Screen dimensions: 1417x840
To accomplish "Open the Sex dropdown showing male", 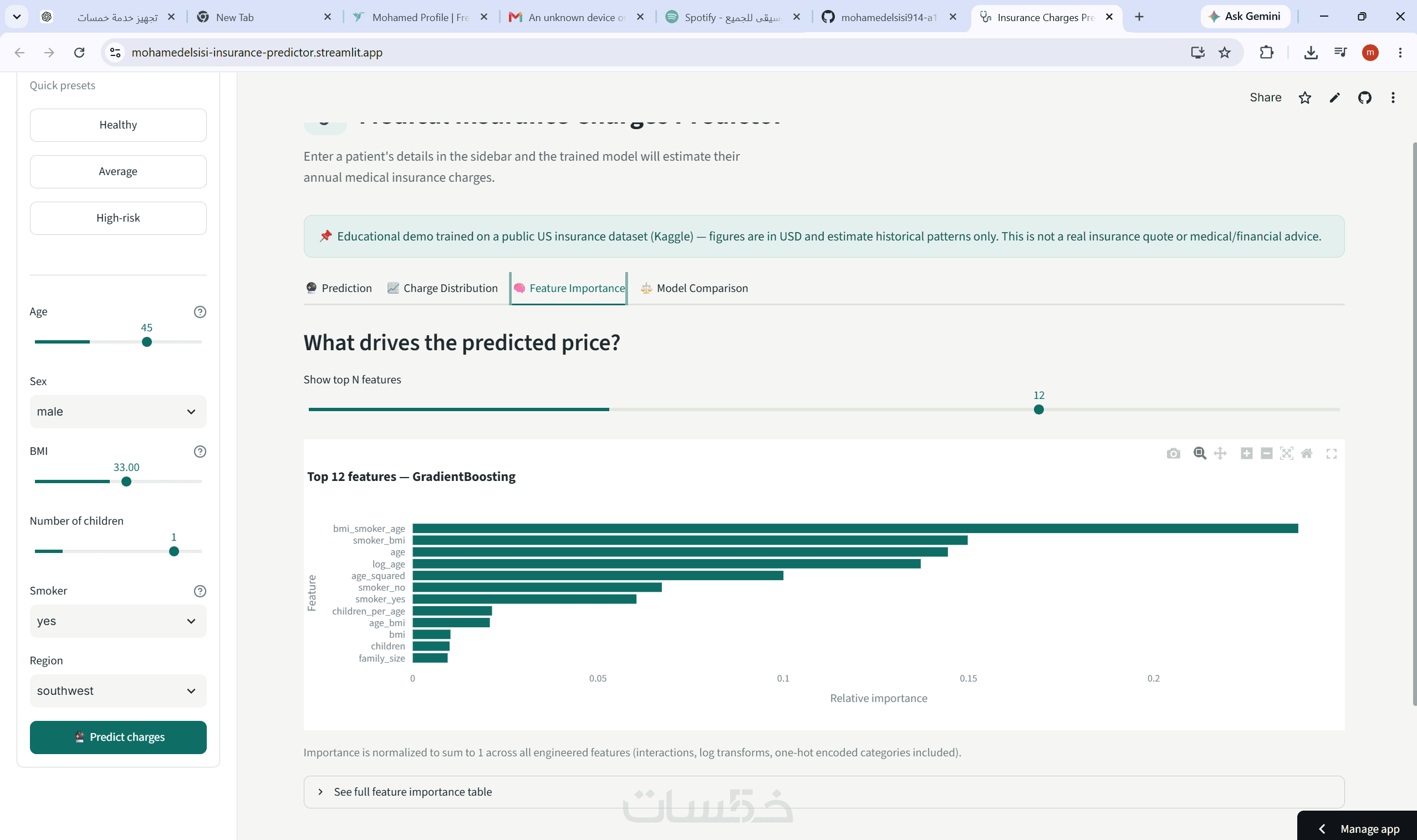I will 118,412.
